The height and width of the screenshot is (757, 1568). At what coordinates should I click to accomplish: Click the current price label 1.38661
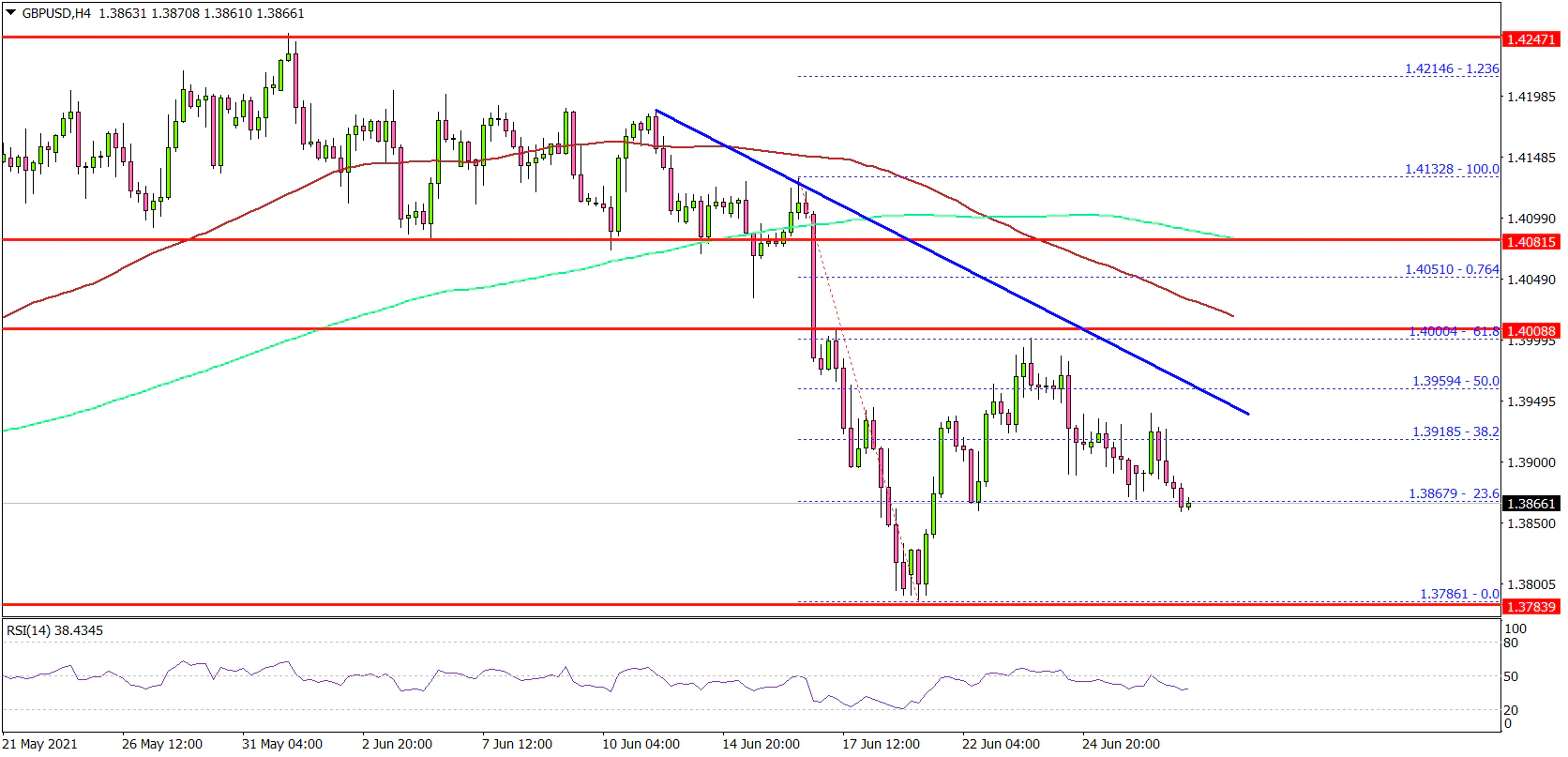pyautogui.click(x=1530, y=504)
